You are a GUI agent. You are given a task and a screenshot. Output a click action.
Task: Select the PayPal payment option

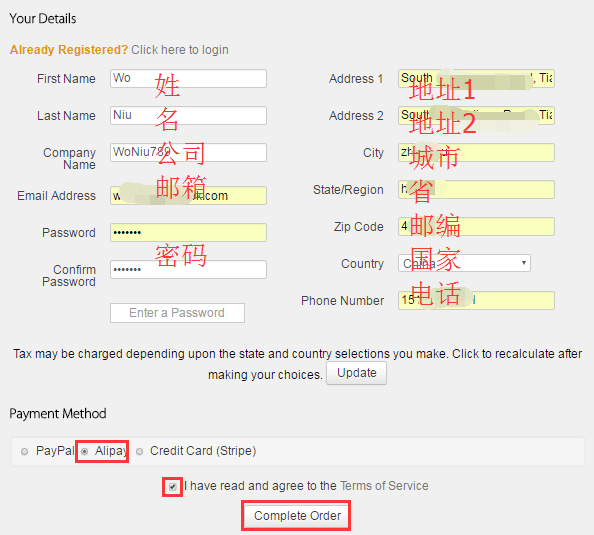(x=25, y=451)
